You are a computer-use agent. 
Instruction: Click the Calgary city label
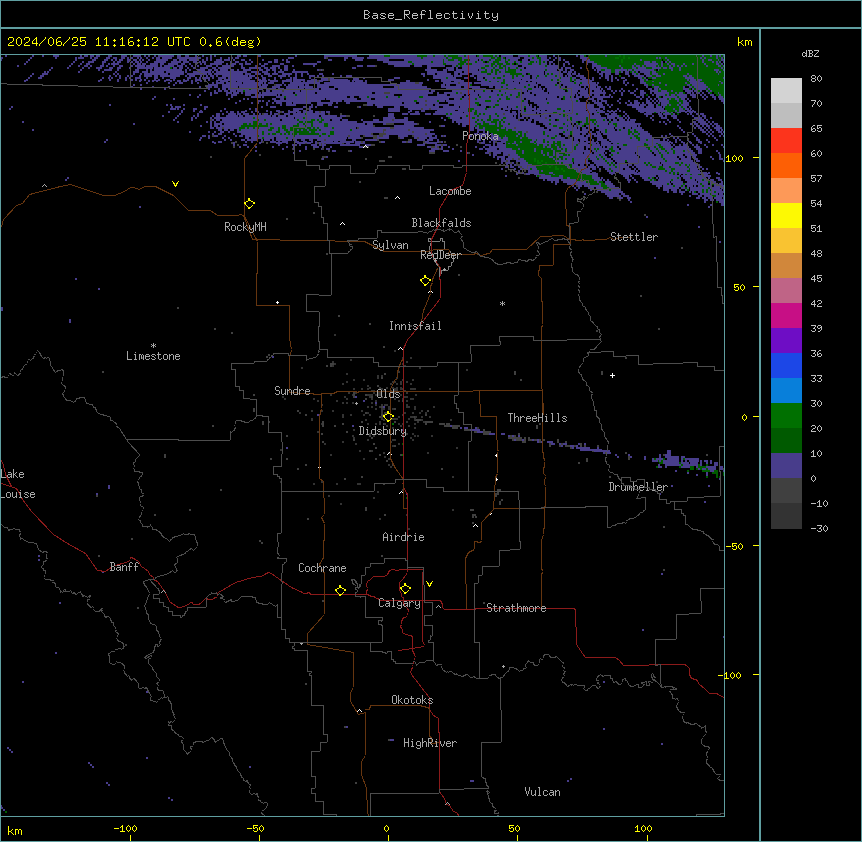(x=399, y=603)
